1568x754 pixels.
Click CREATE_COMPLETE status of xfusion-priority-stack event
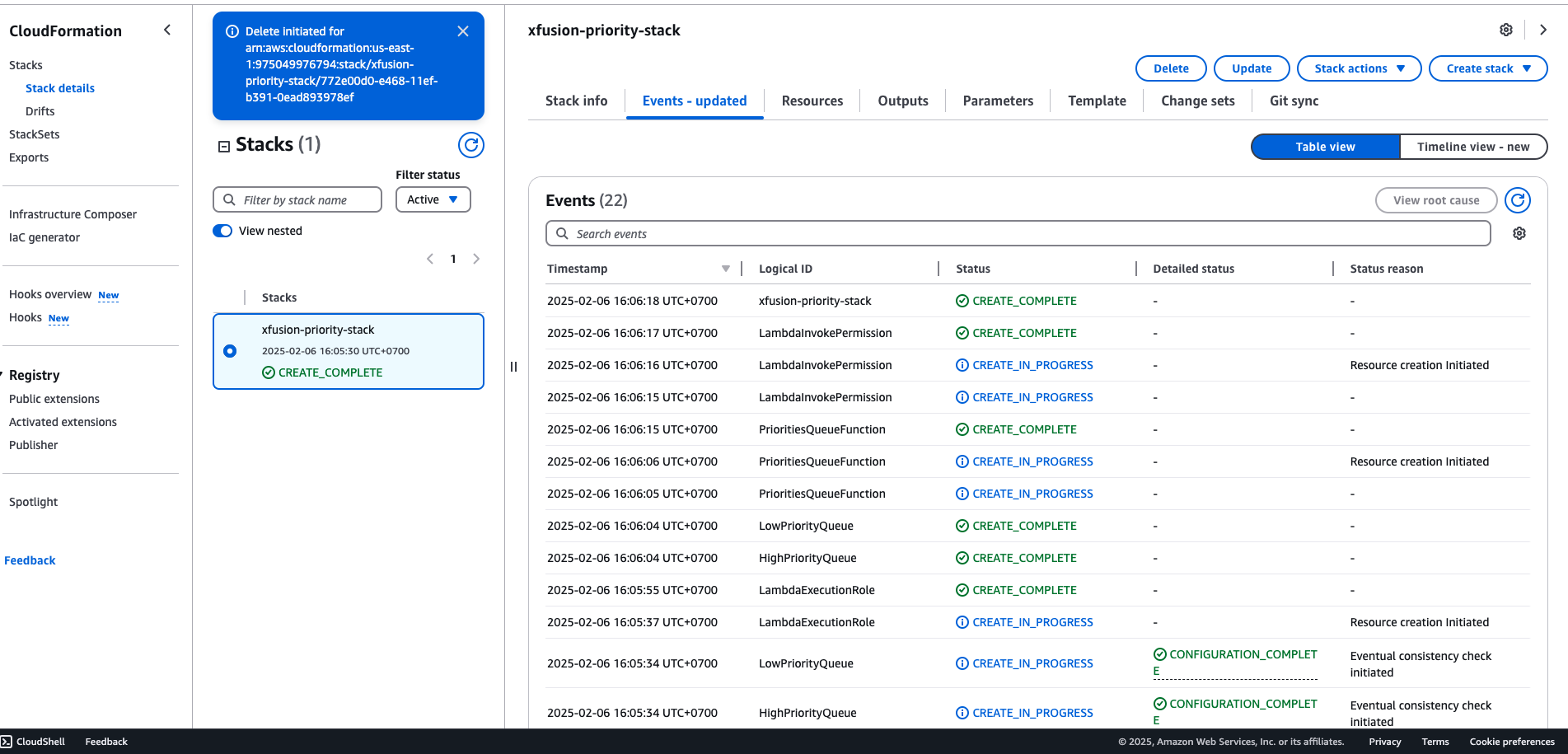(1016, 301)
